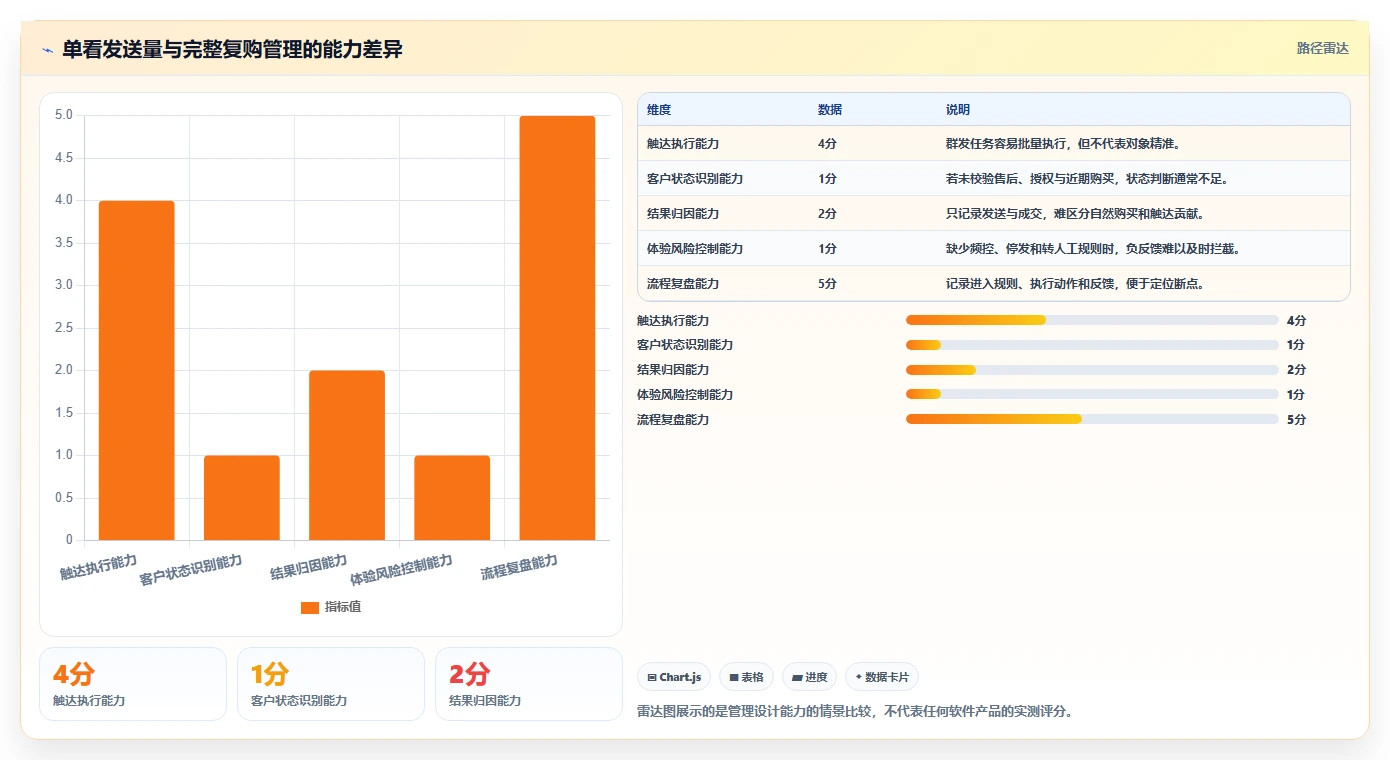This screenshot has height=760, width=1390.
Task: Click the 数据 column header
Action: [x=830, y=110]
